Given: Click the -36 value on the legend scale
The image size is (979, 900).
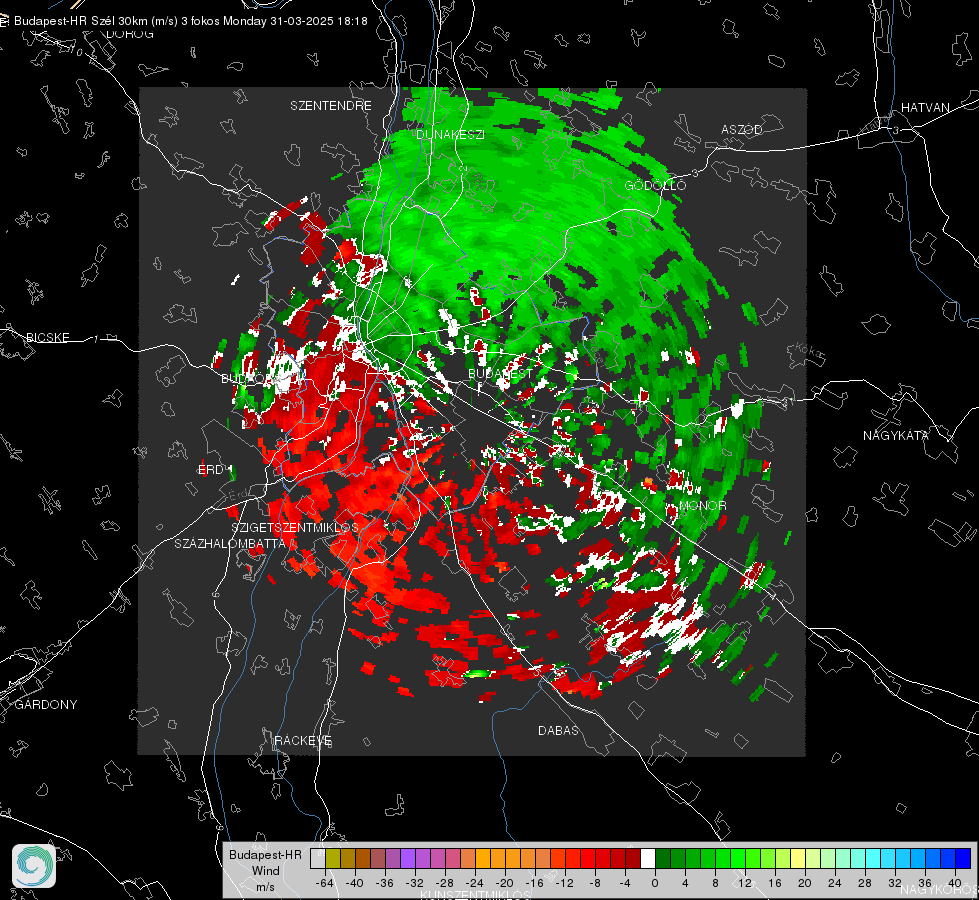Looking at the screenshot, I should click(385, 883).
